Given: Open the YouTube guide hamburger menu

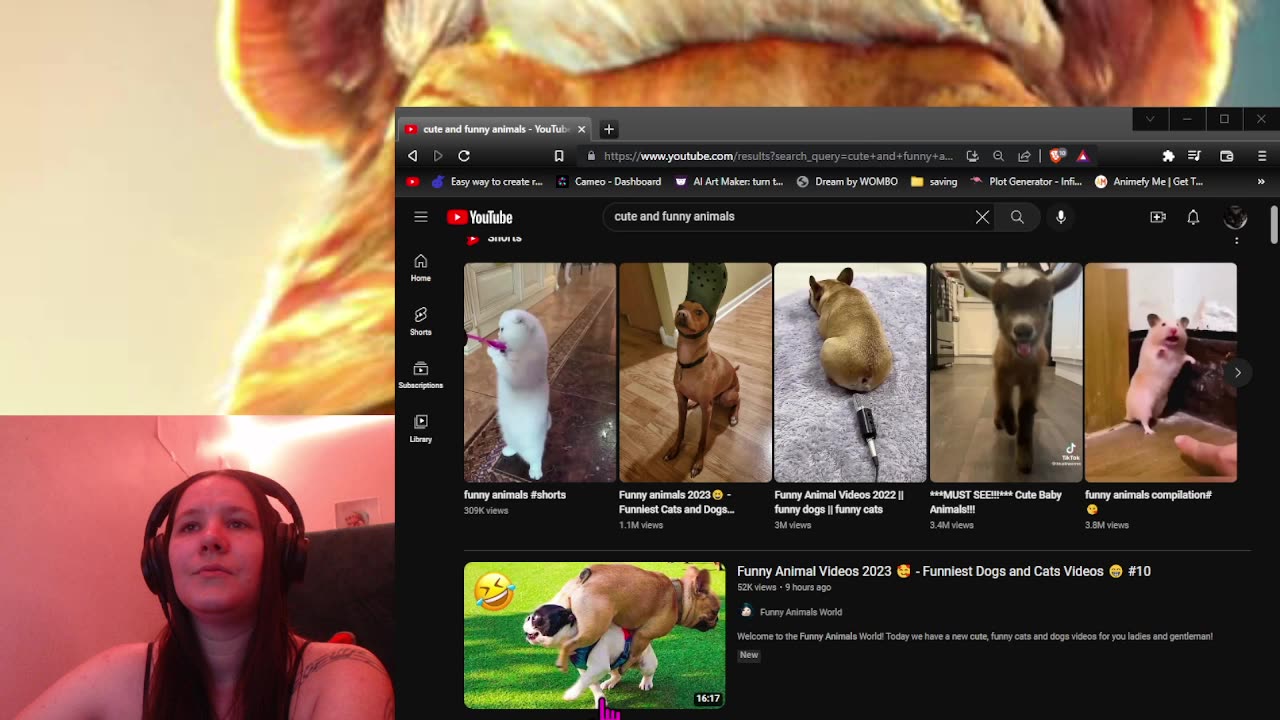Looking at the screenshot, I should pos(421,217).
